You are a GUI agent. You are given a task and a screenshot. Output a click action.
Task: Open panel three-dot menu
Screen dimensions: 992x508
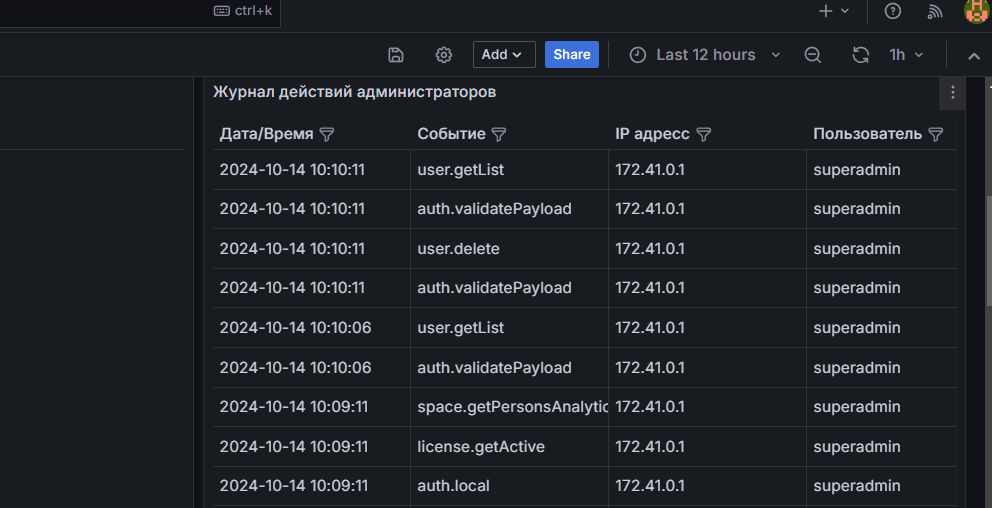[952, 93]
